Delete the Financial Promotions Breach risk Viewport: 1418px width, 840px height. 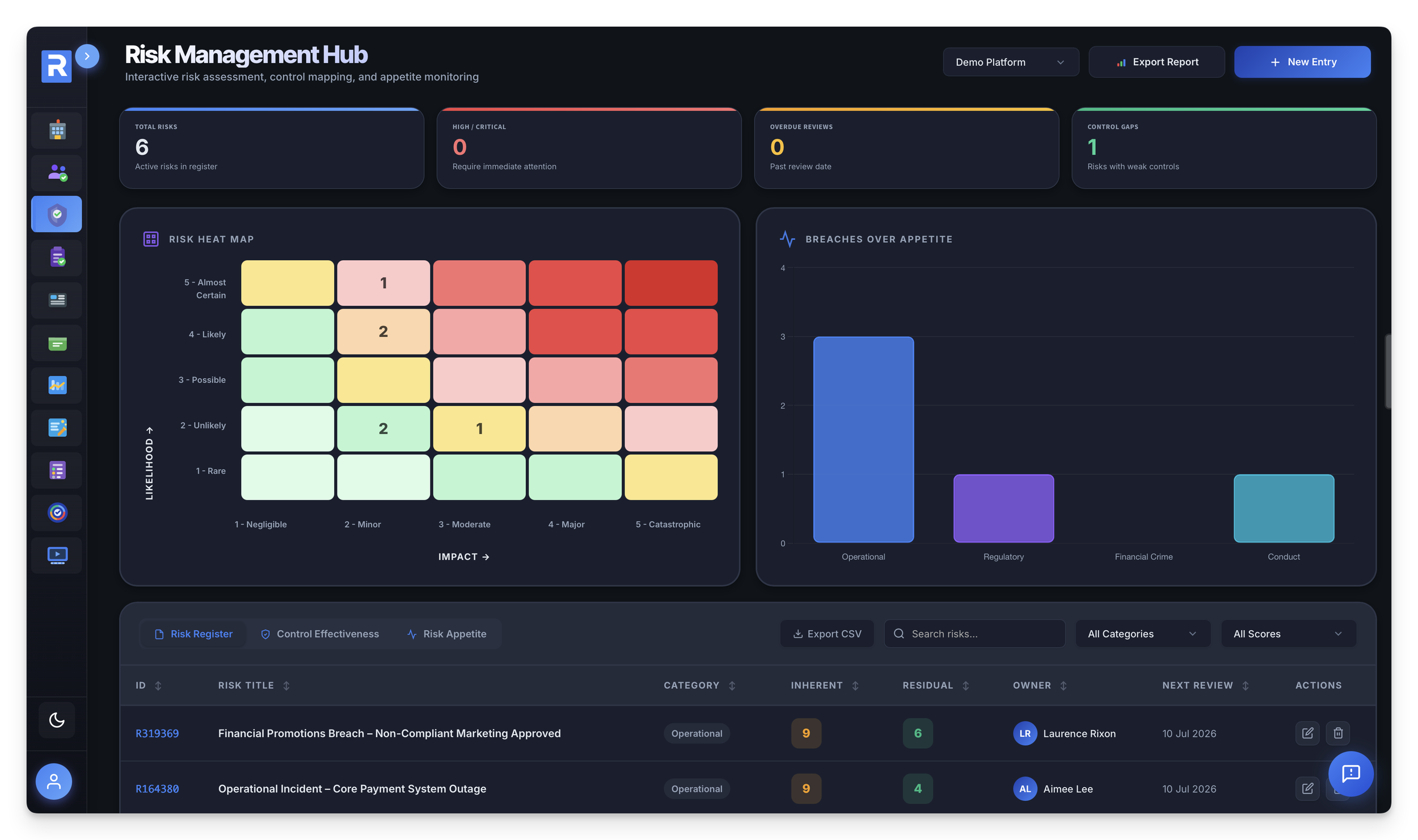tap(1337, 733)
